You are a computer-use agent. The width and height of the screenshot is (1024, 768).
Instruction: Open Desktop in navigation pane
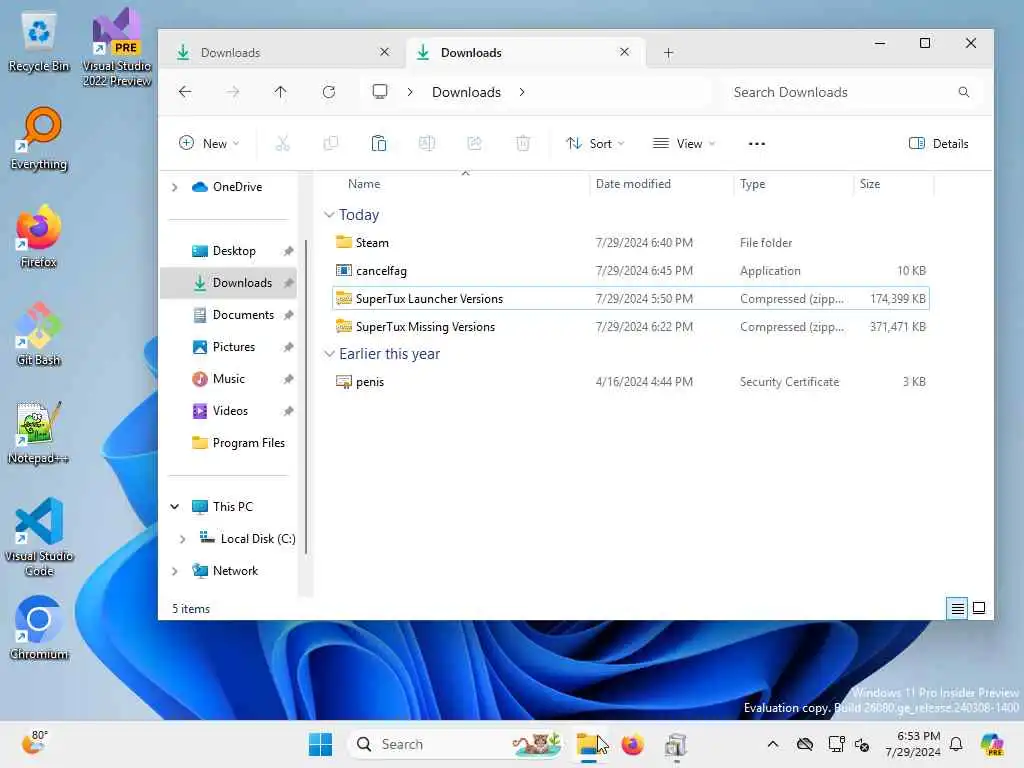[x=229, y=251]
